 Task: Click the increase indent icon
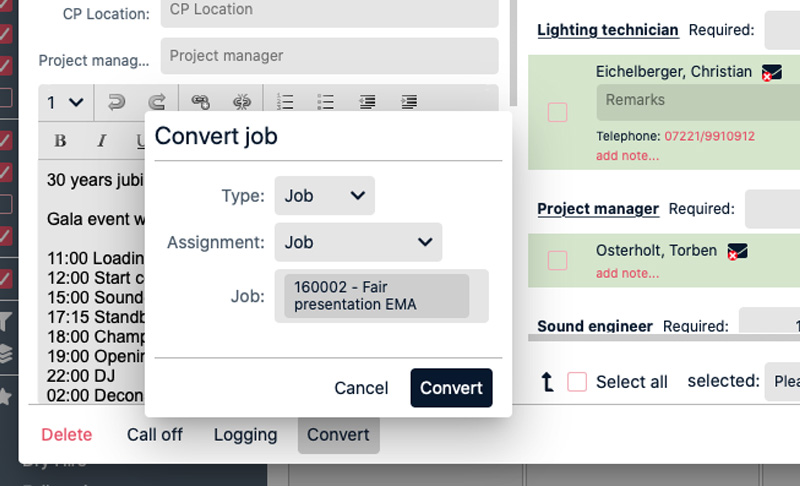tap(408, 102)
